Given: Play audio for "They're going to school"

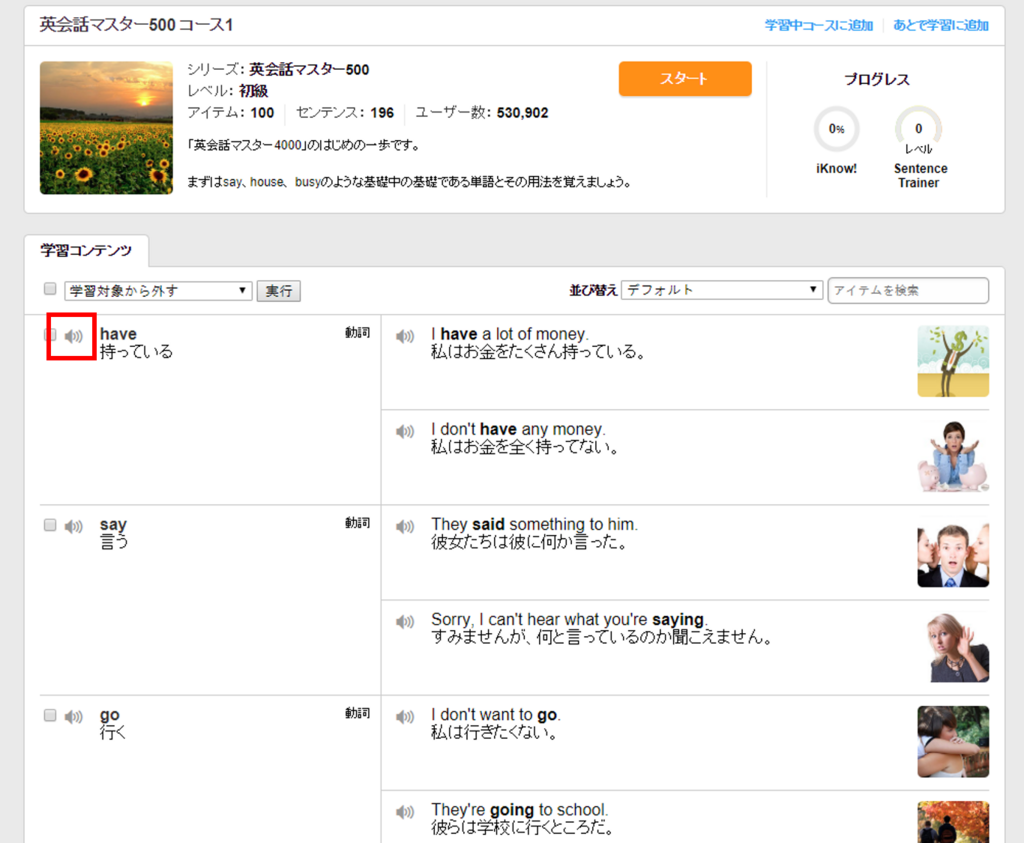Looking at the screenshot, I should pyautogui.click(x=405, y=812).
